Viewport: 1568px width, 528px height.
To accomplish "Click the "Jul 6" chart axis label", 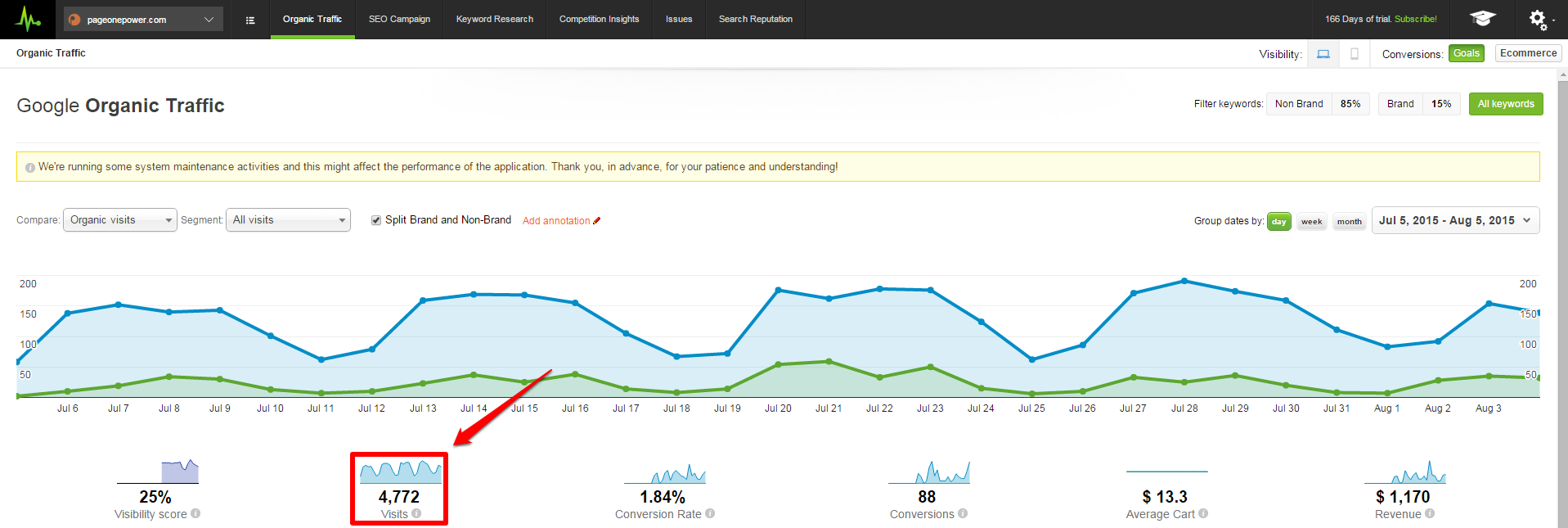I will [x=68, y=408].
